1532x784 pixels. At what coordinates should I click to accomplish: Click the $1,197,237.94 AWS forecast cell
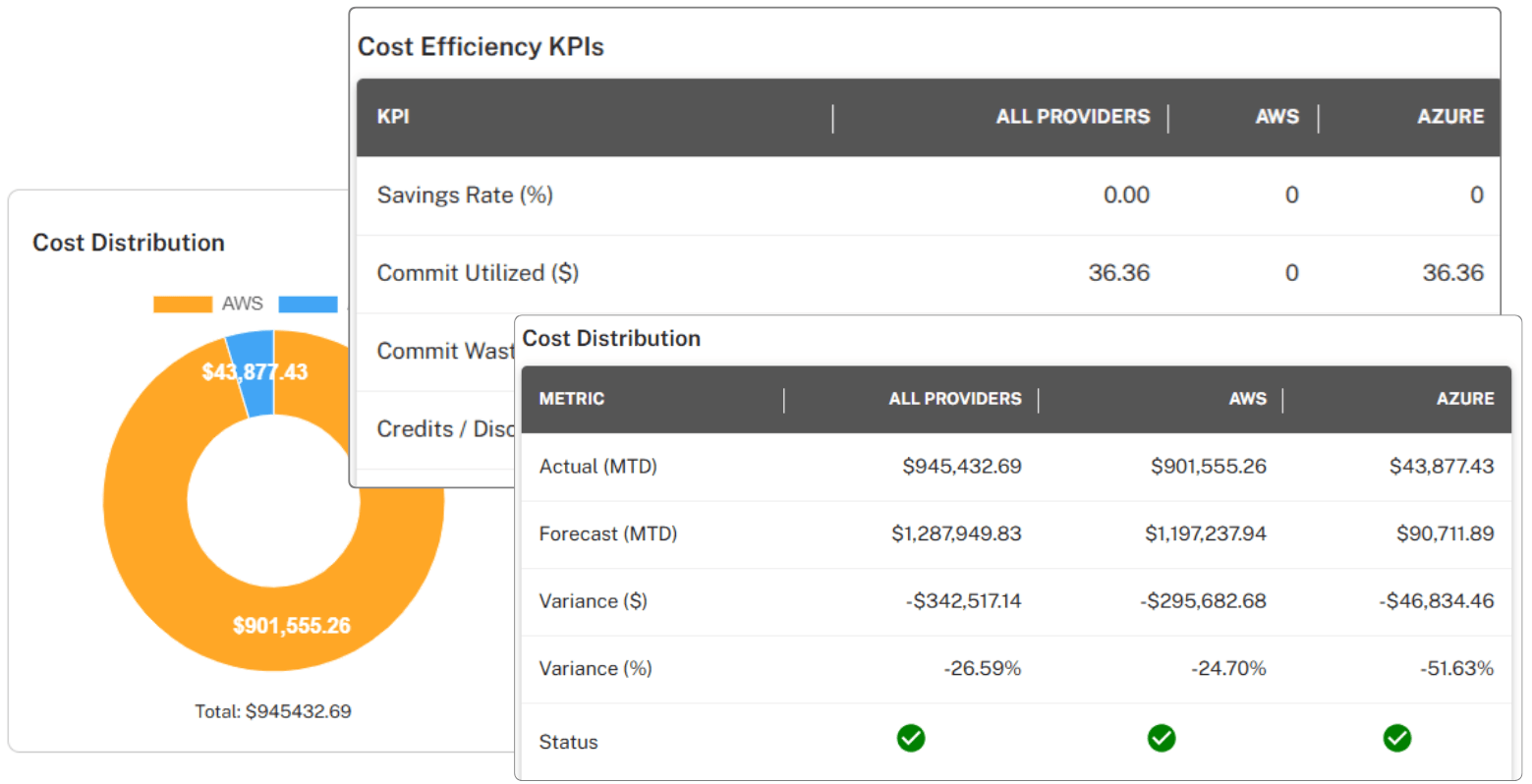click(1206, 534)
